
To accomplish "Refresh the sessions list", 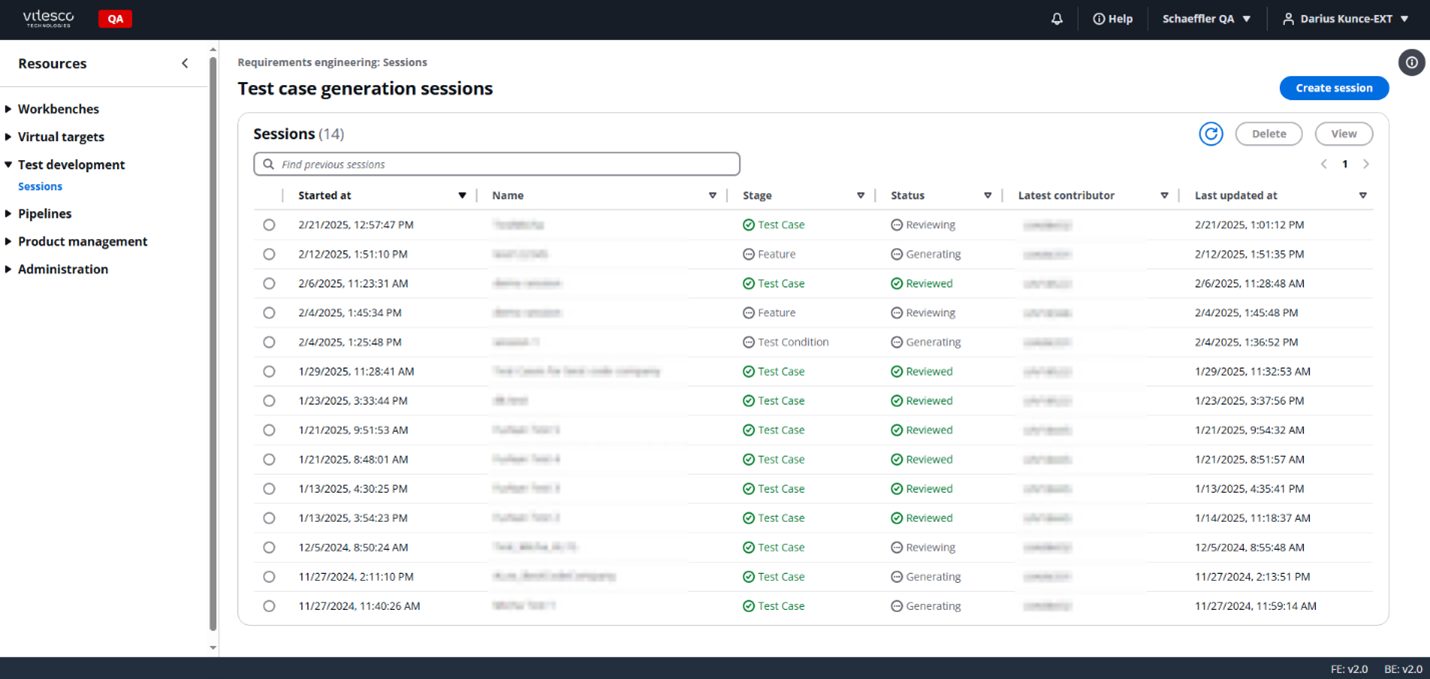I will (1211, 133).
